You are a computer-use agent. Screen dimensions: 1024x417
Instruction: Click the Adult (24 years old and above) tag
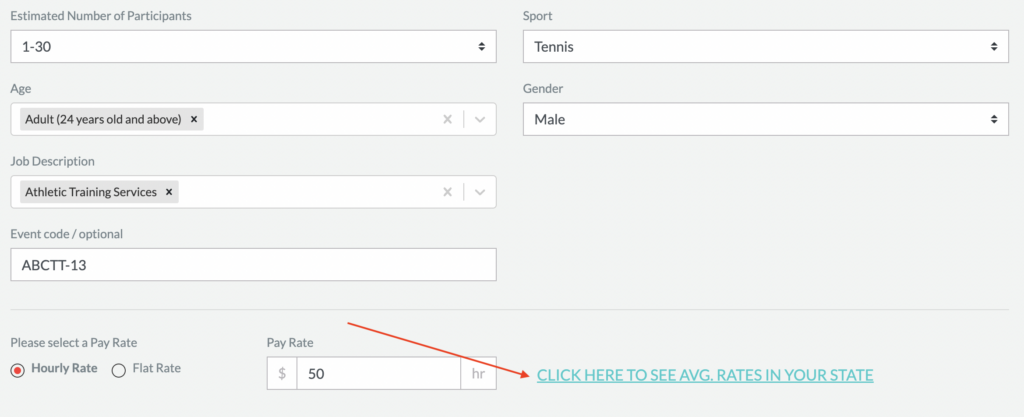pyautogui.click(x=103, y=119)
